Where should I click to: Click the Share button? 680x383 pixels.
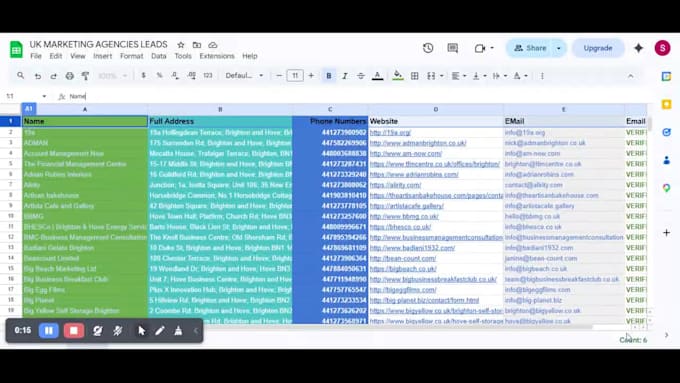point(530,48)
